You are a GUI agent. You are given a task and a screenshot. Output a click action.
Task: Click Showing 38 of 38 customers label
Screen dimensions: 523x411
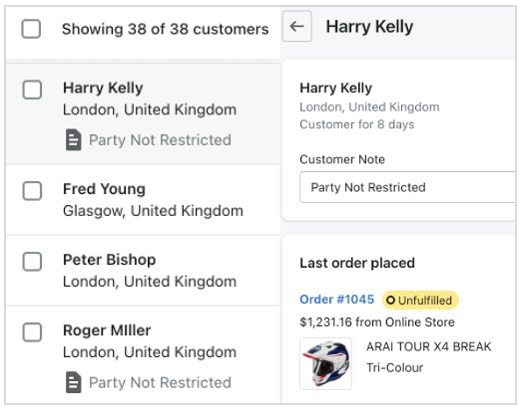[165, 29]
